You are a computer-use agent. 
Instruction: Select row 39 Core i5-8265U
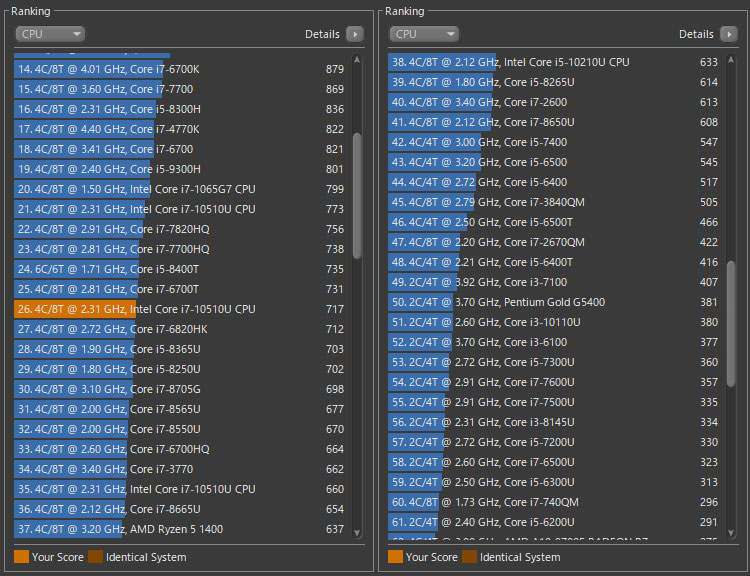[x=555, y=82]
